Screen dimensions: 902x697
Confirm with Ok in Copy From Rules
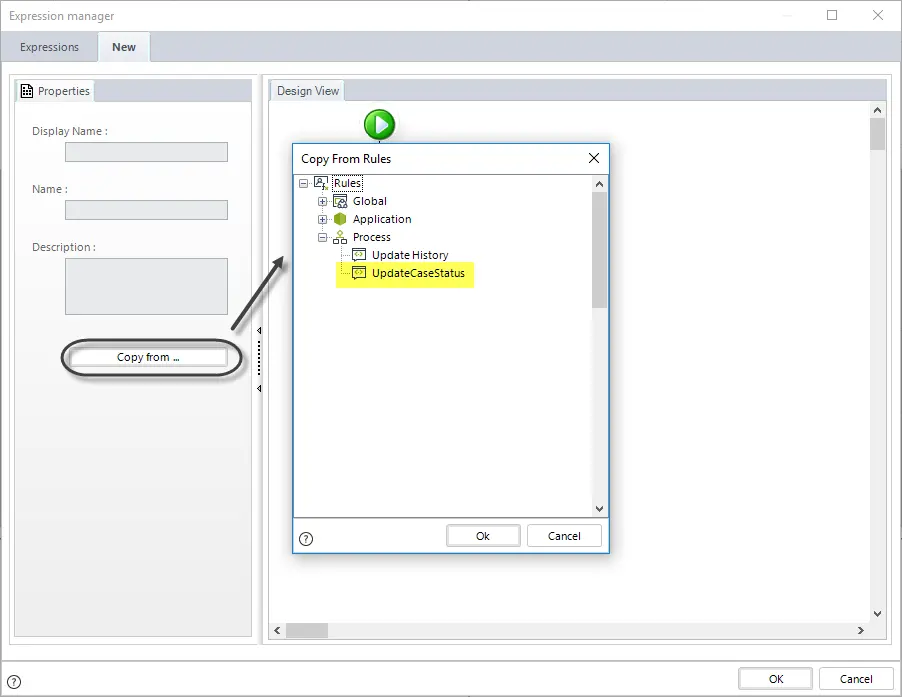[x=483, y=536]
